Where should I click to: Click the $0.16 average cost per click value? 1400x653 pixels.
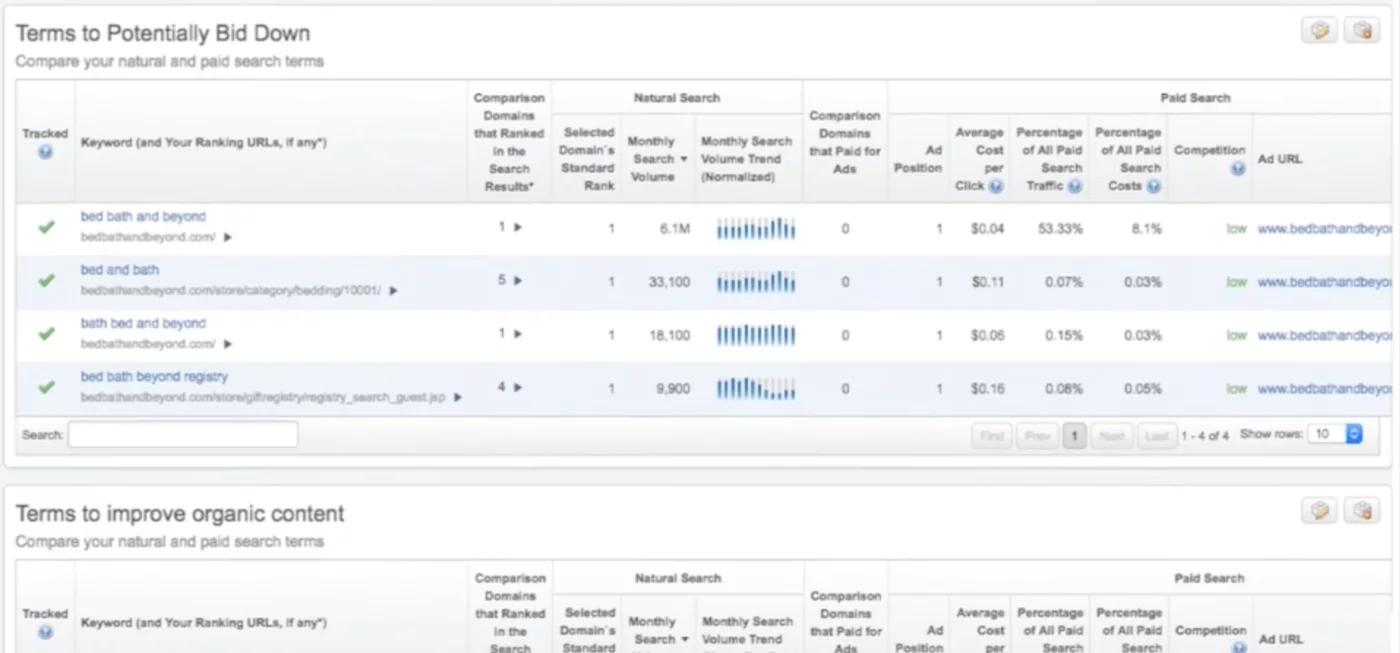[987, 389]
